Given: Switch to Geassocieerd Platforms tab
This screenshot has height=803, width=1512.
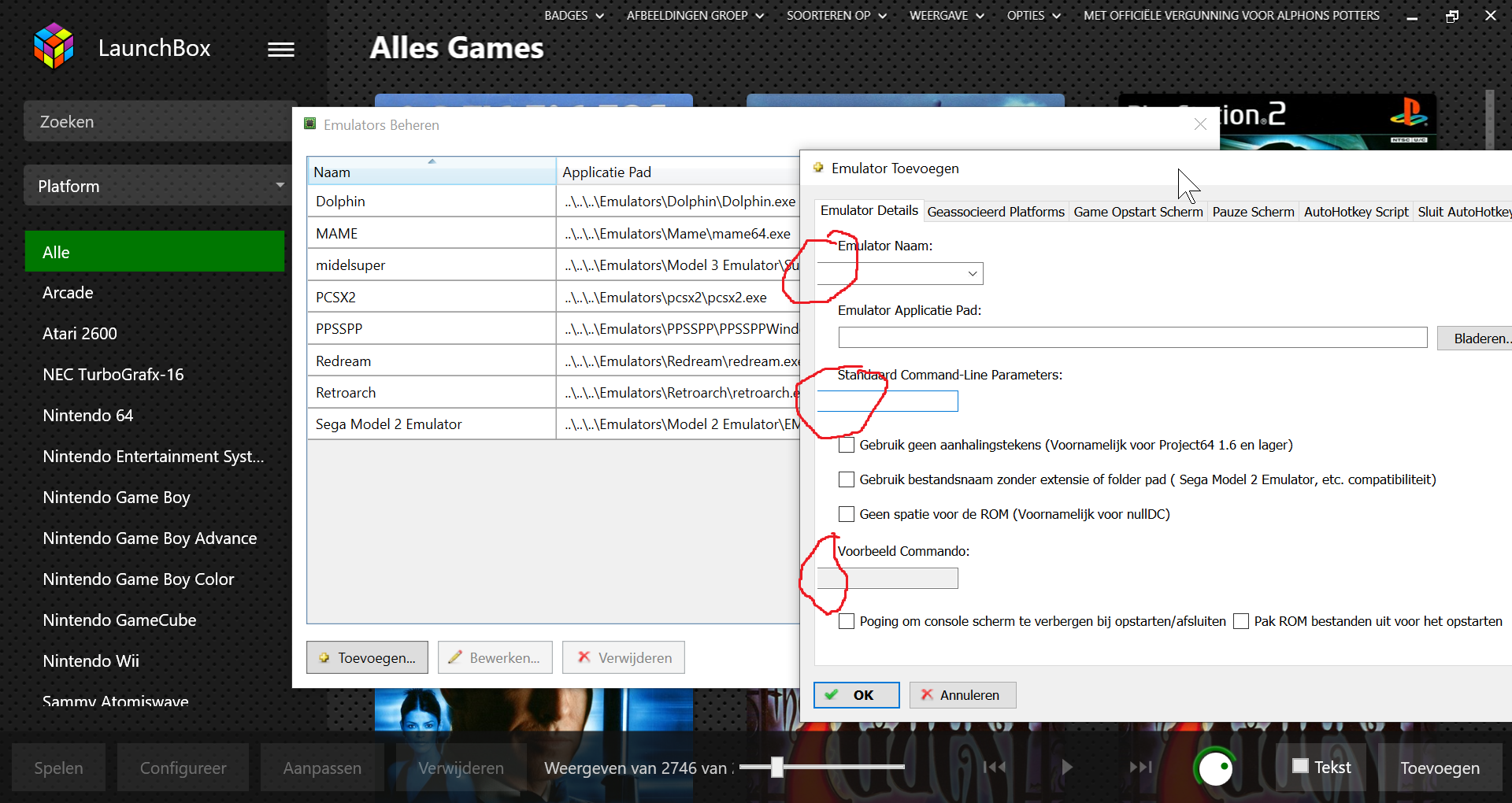Looking at the screenshot, I should click(995, 212).
